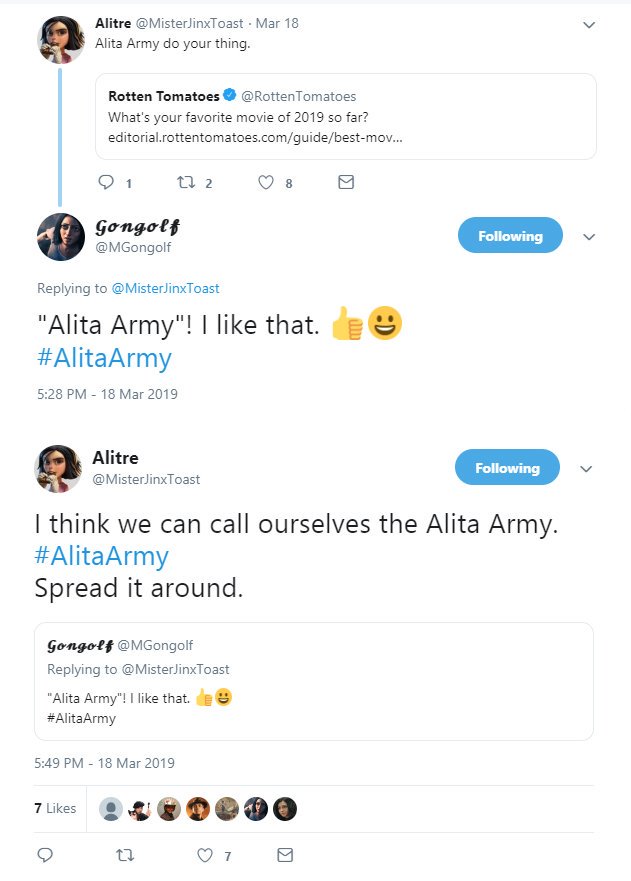This screenshot has height=881, width=631.
Task: Like the top tweet with 8 likes
Action: point(266,183)
